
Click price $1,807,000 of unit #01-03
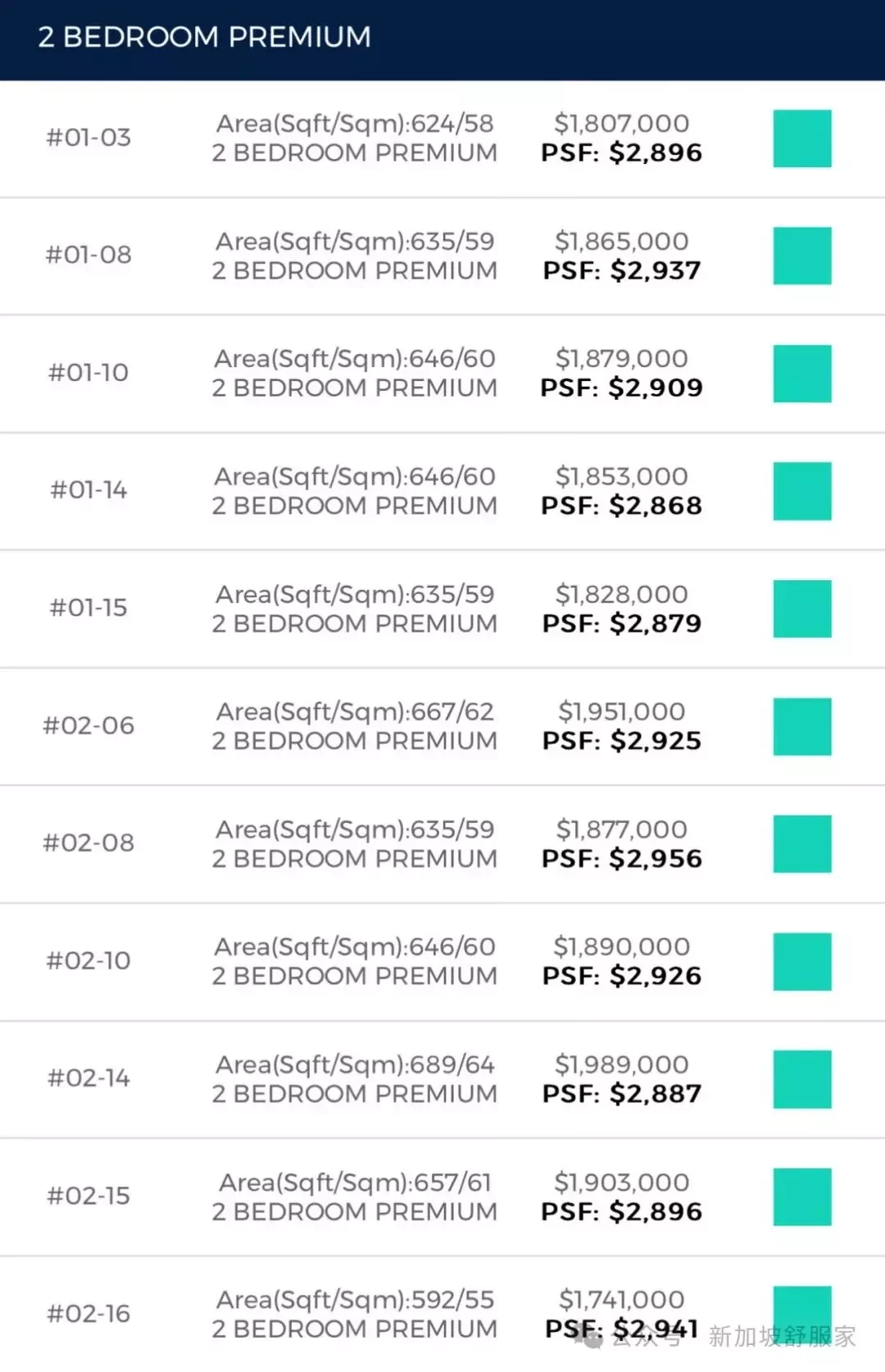coord(622,123)
